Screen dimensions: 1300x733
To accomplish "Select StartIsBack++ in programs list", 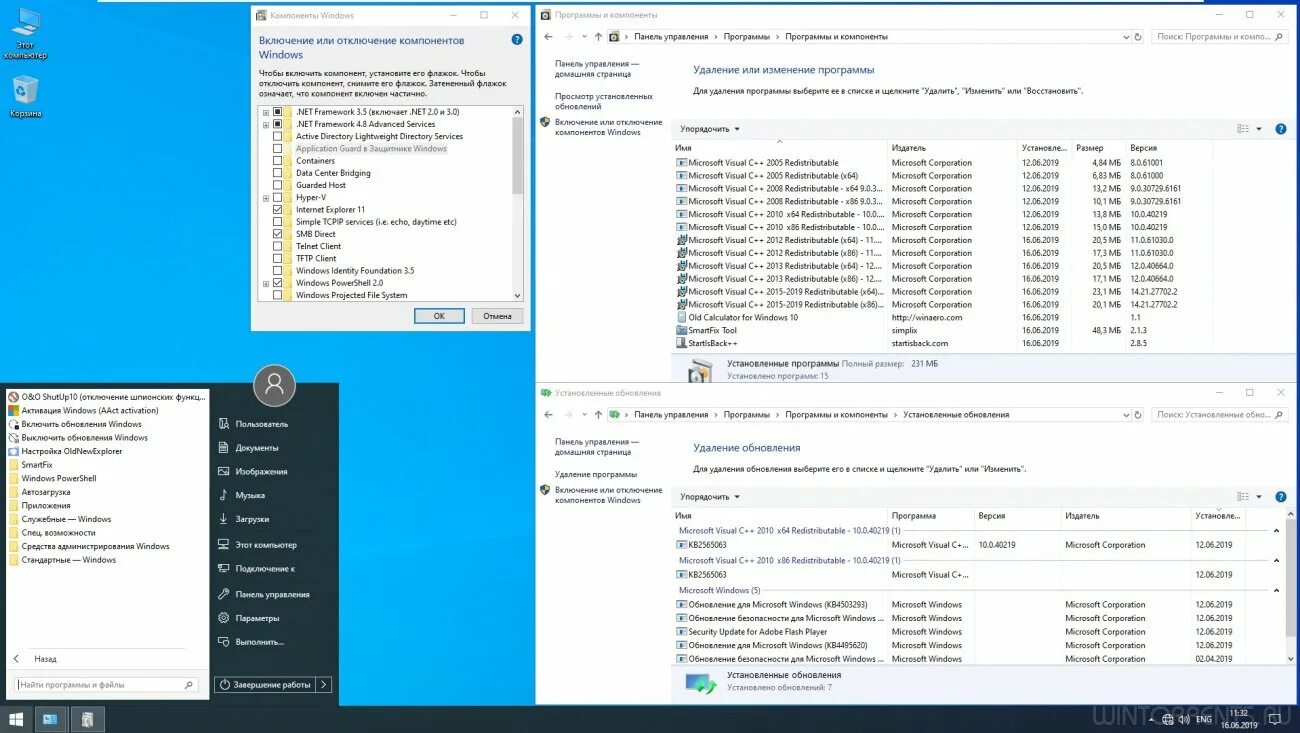I will pyautogui.click(x=712, y=343).
